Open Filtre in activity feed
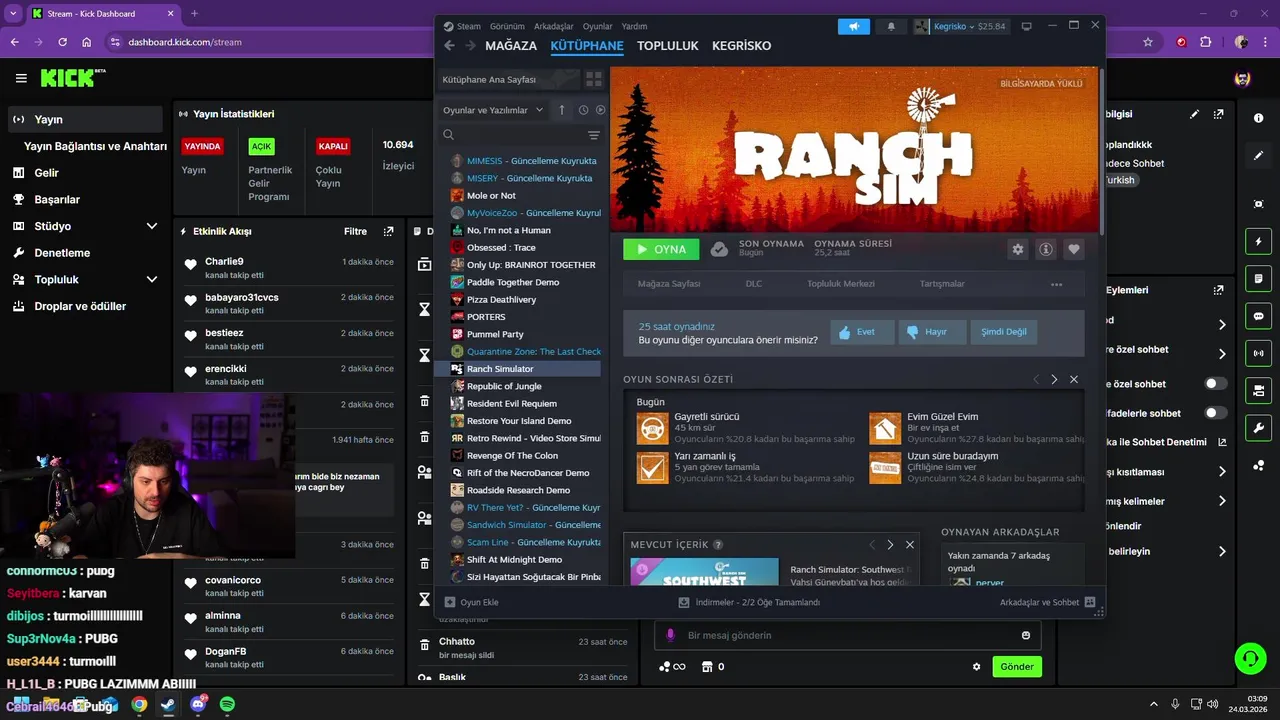This screenshot has width=1280, height=720. [355, 231]
